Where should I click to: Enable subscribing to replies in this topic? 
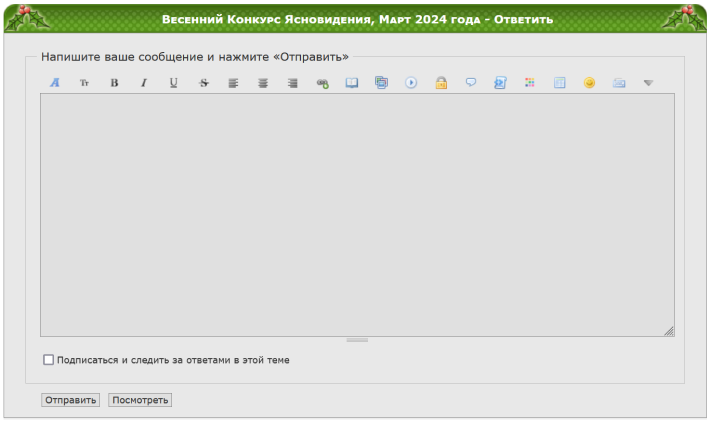[48, 360]
